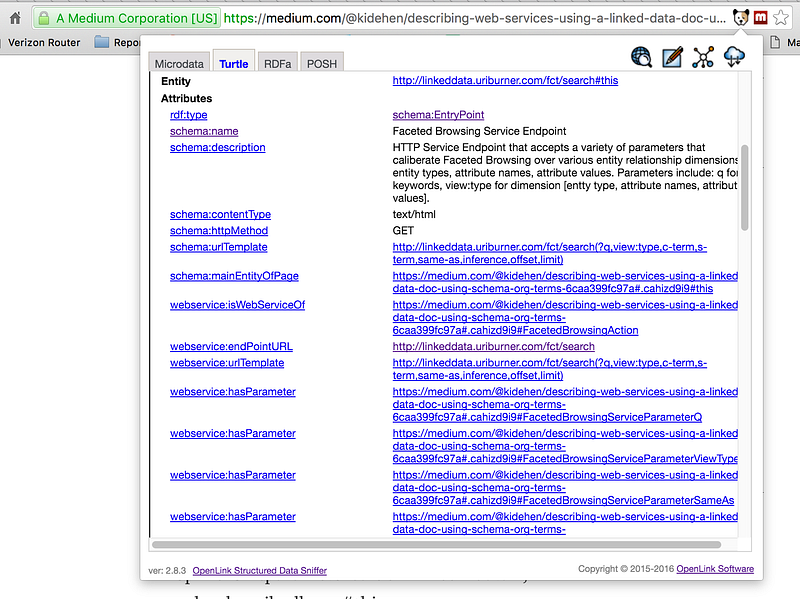Click webservice:hasParameter link for ParameterQ row

click(x=233, y=392)
